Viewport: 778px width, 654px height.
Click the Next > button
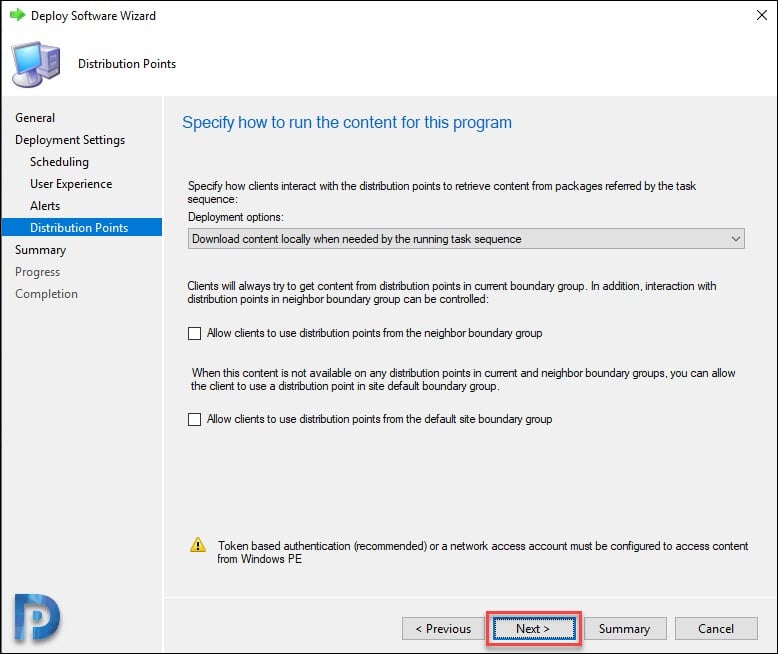tap(533, 629)
